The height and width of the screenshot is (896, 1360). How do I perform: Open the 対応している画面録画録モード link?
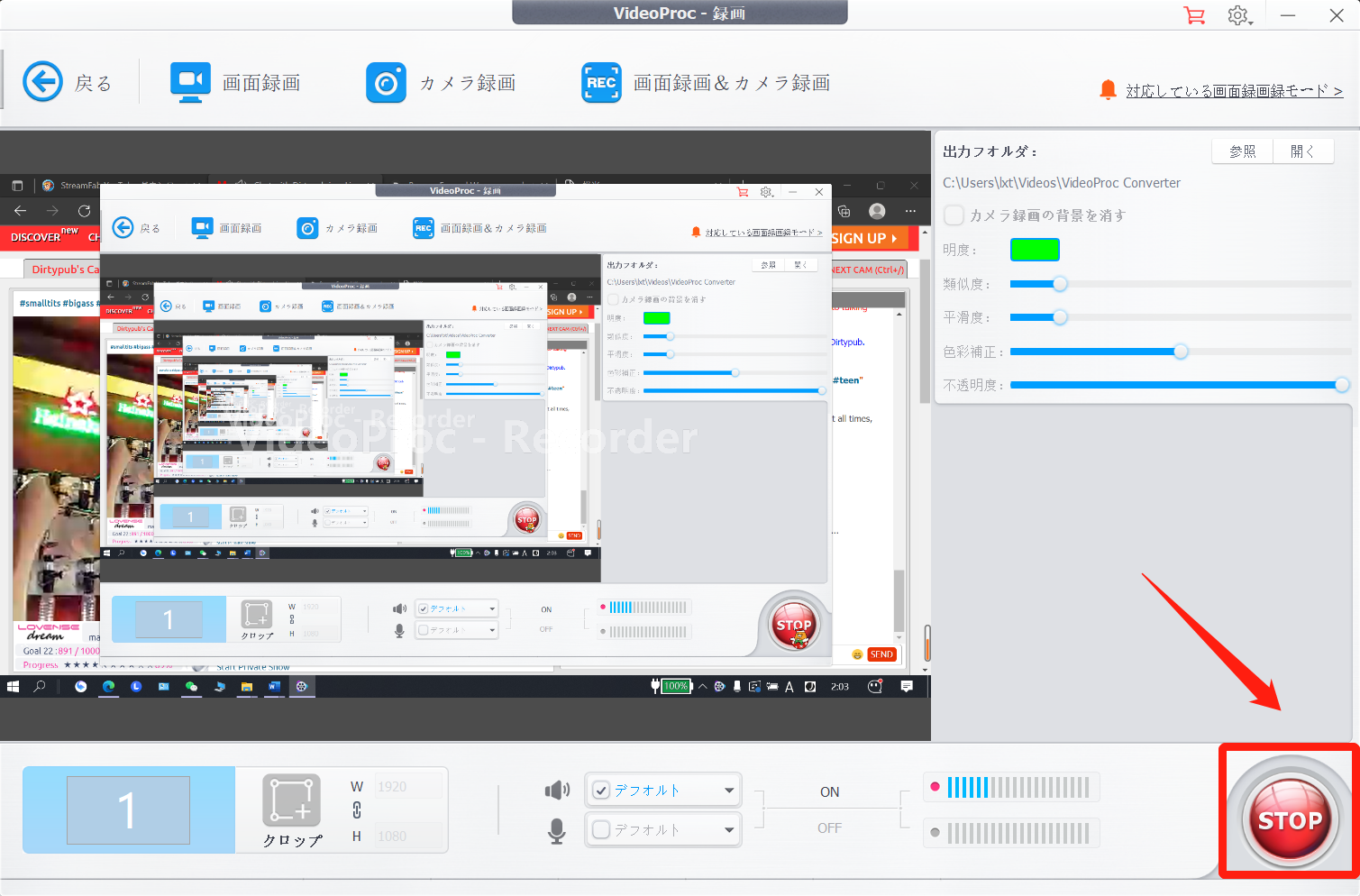(1234, 91)
